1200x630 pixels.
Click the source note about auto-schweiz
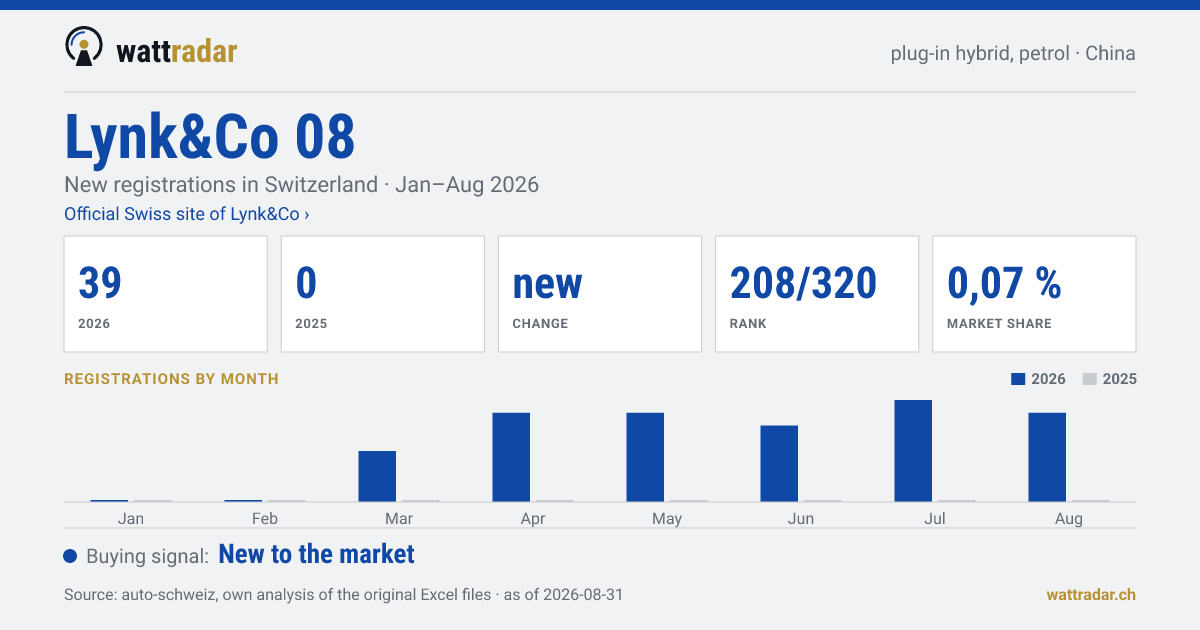tap(343, 594)
